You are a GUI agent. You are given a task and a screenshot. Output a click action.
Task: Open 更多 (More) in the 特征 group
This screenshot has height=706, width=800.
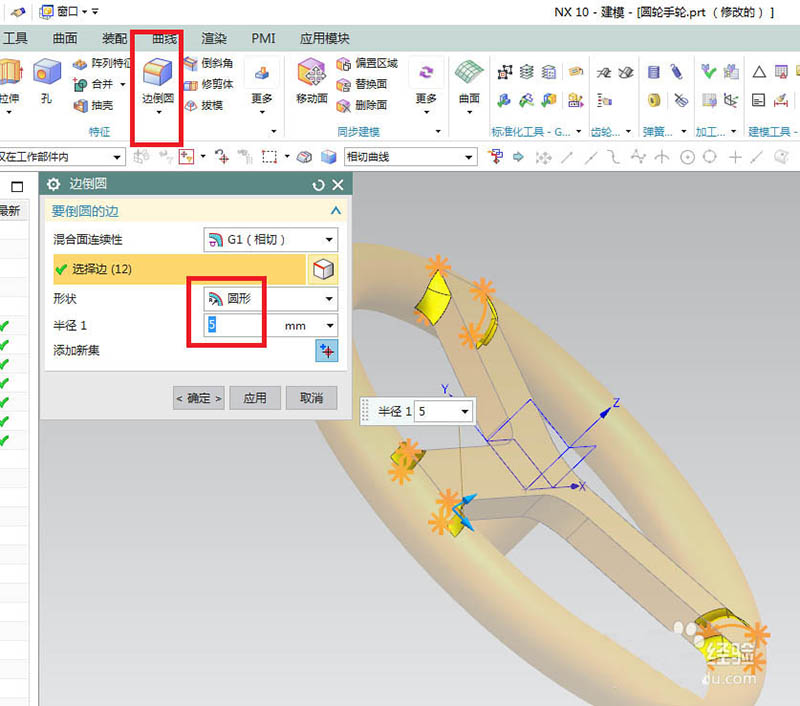(x=262, y=87)
